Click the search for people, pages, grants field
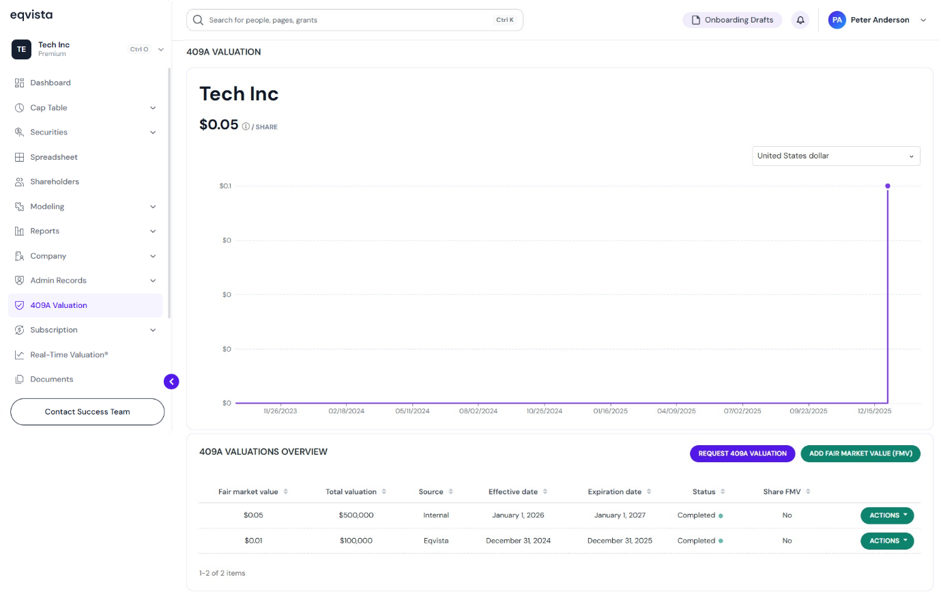 (355, 20)
